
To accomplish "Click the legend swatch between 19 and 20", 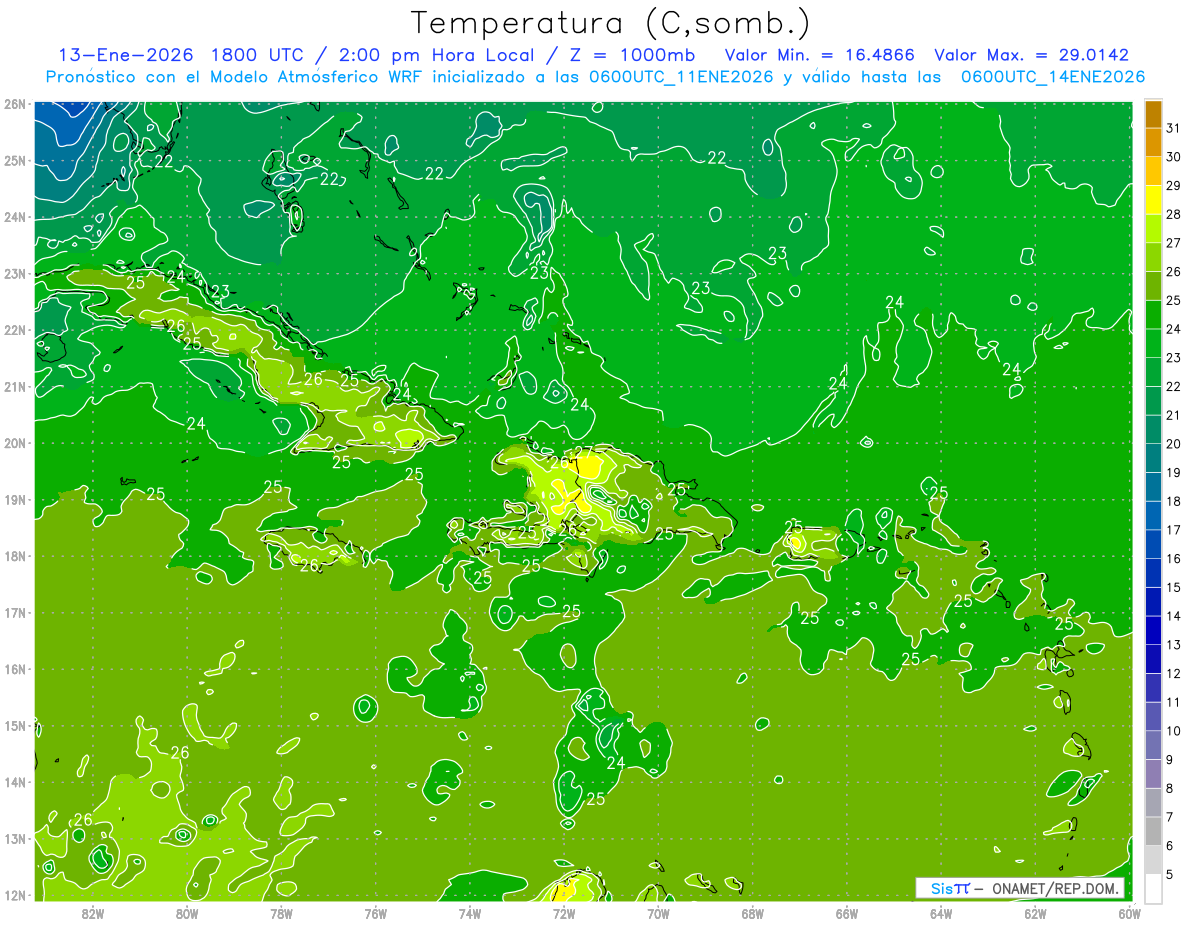I will click(1153, 458).
